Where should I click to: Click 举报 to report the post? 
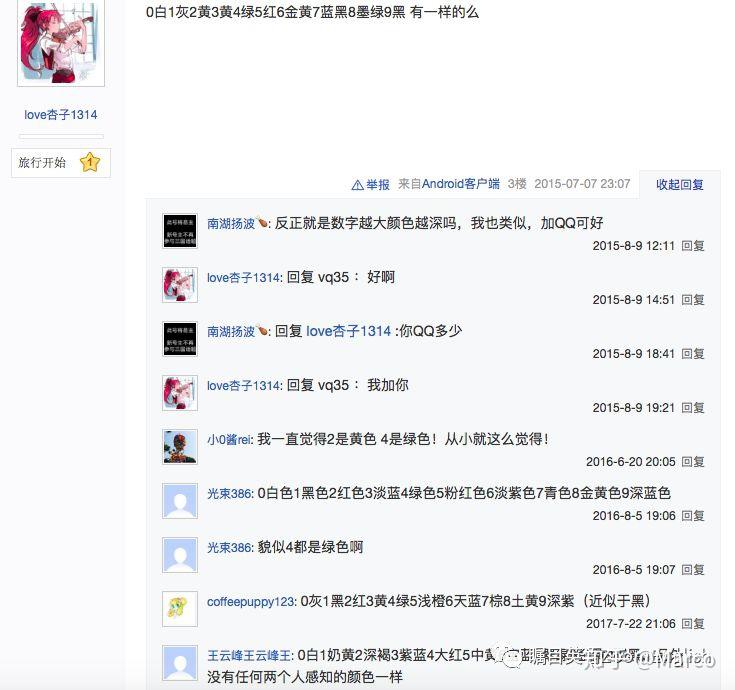tap(378, 185)
